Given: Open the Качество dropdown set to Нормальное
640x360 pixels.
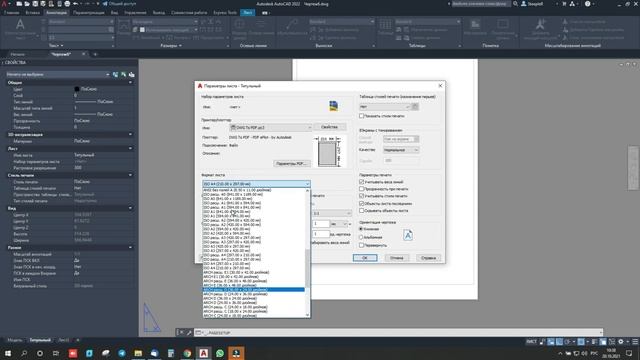Looking at the screenshot, I should point(401,150).
